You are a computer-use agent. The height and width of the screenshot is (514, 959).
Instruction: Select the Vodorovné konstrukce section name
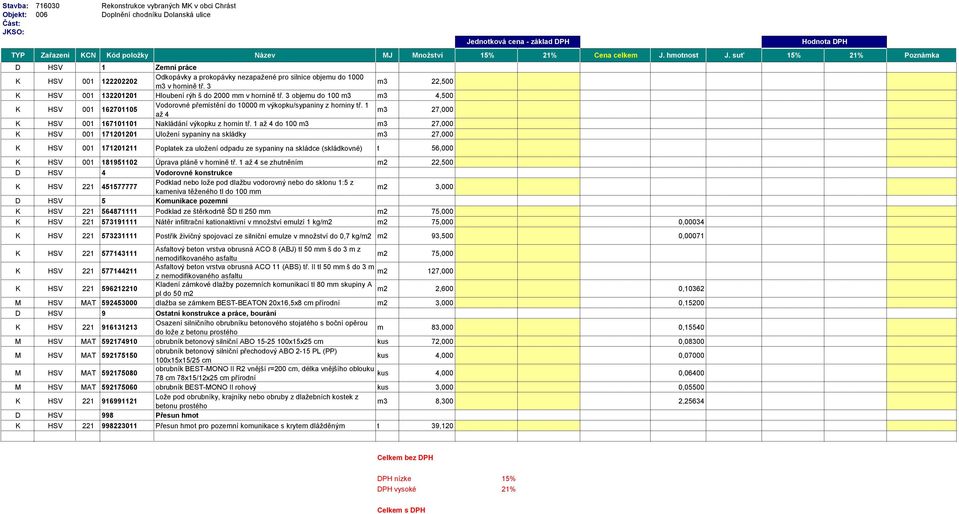click(194, 173)
